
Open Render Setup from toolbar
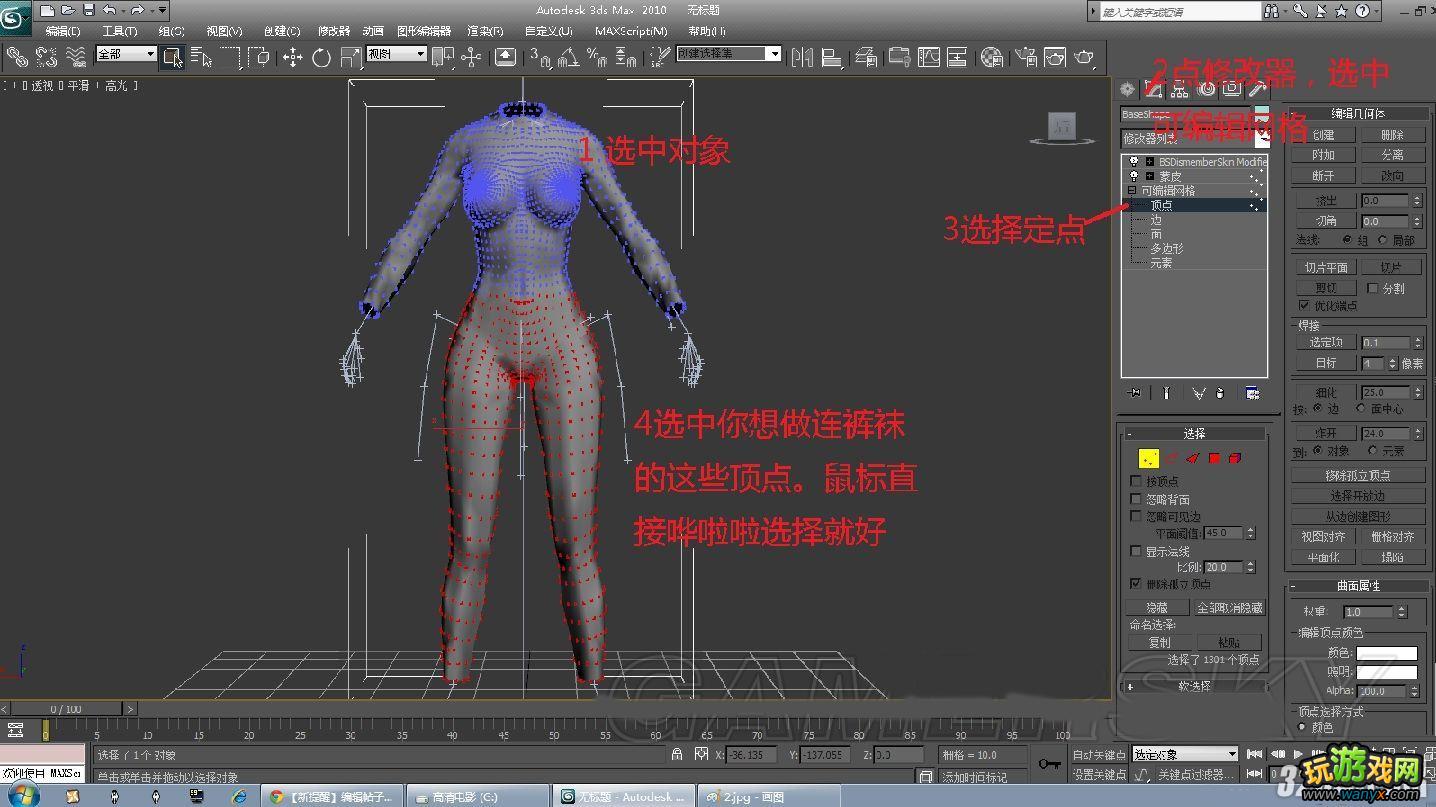click(1025, 57)
